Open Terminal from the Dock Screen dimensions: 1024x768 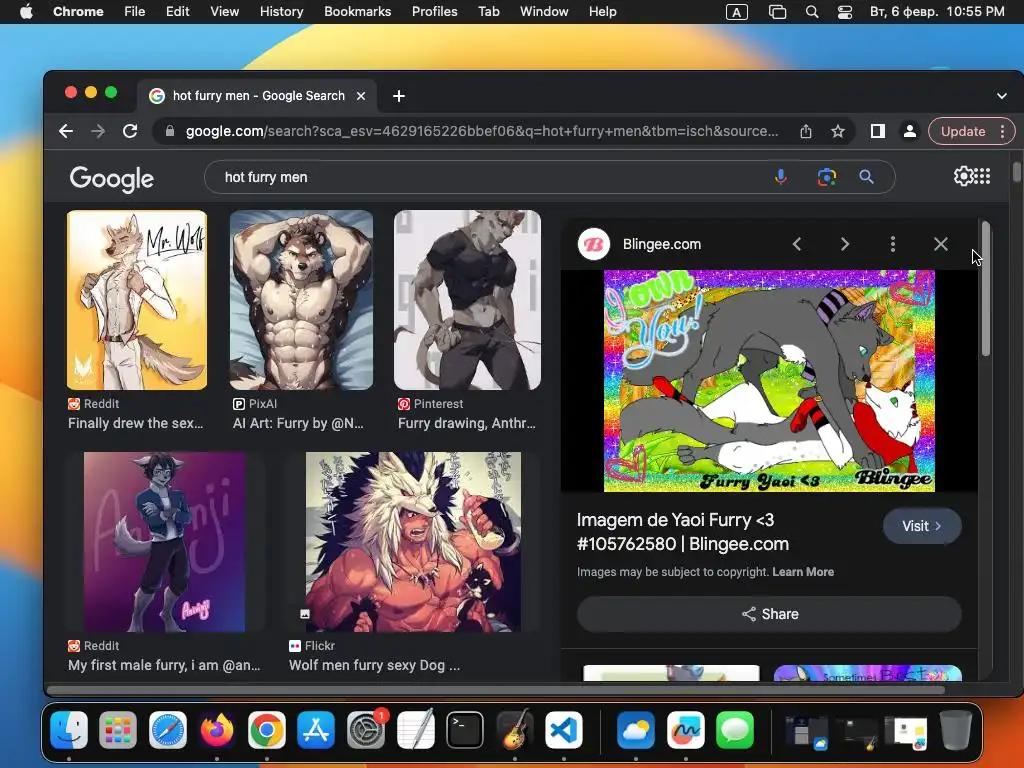click(464, 729)
